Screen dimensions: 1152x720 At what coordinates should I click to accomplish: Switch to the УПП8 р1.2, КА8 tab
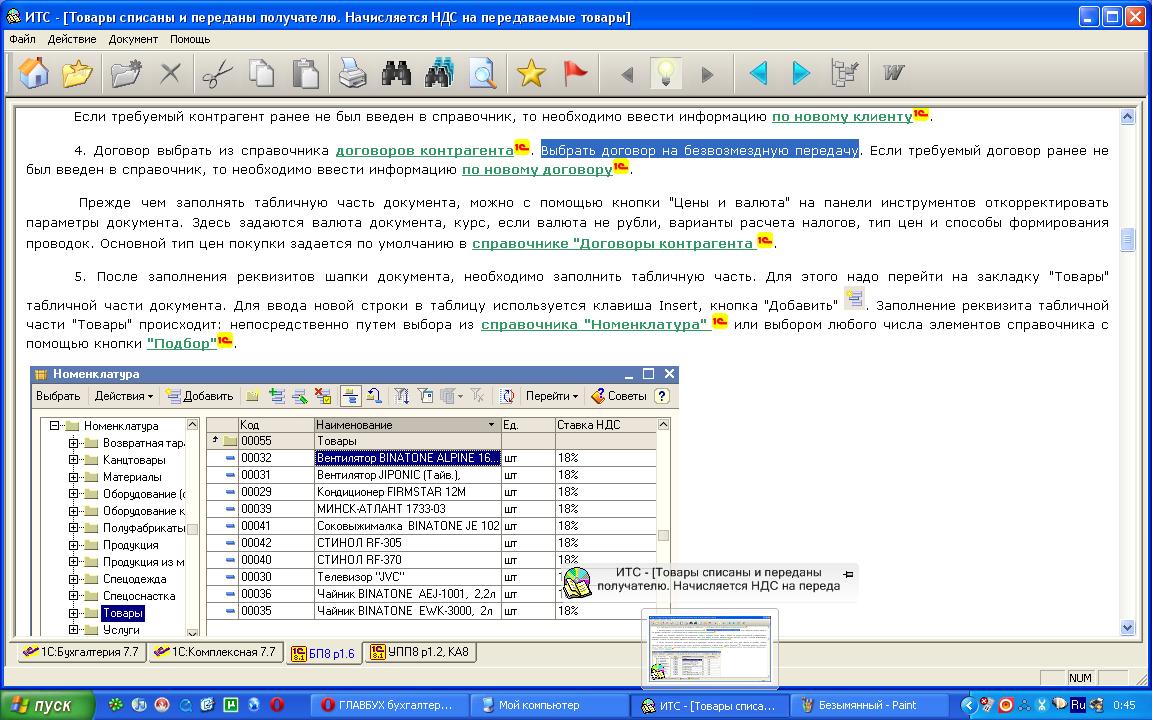[419, 652]
